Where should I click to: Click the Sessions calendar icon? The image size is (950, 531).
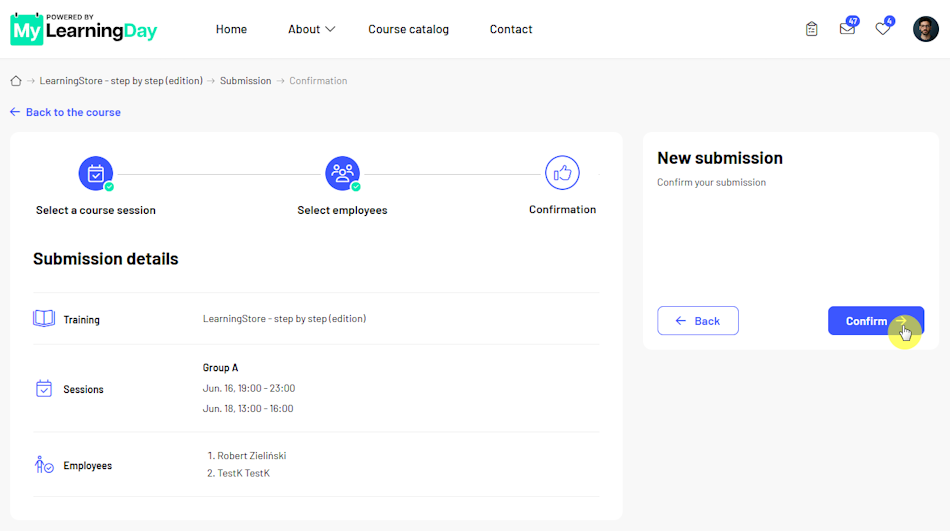[x=44, y=389]
